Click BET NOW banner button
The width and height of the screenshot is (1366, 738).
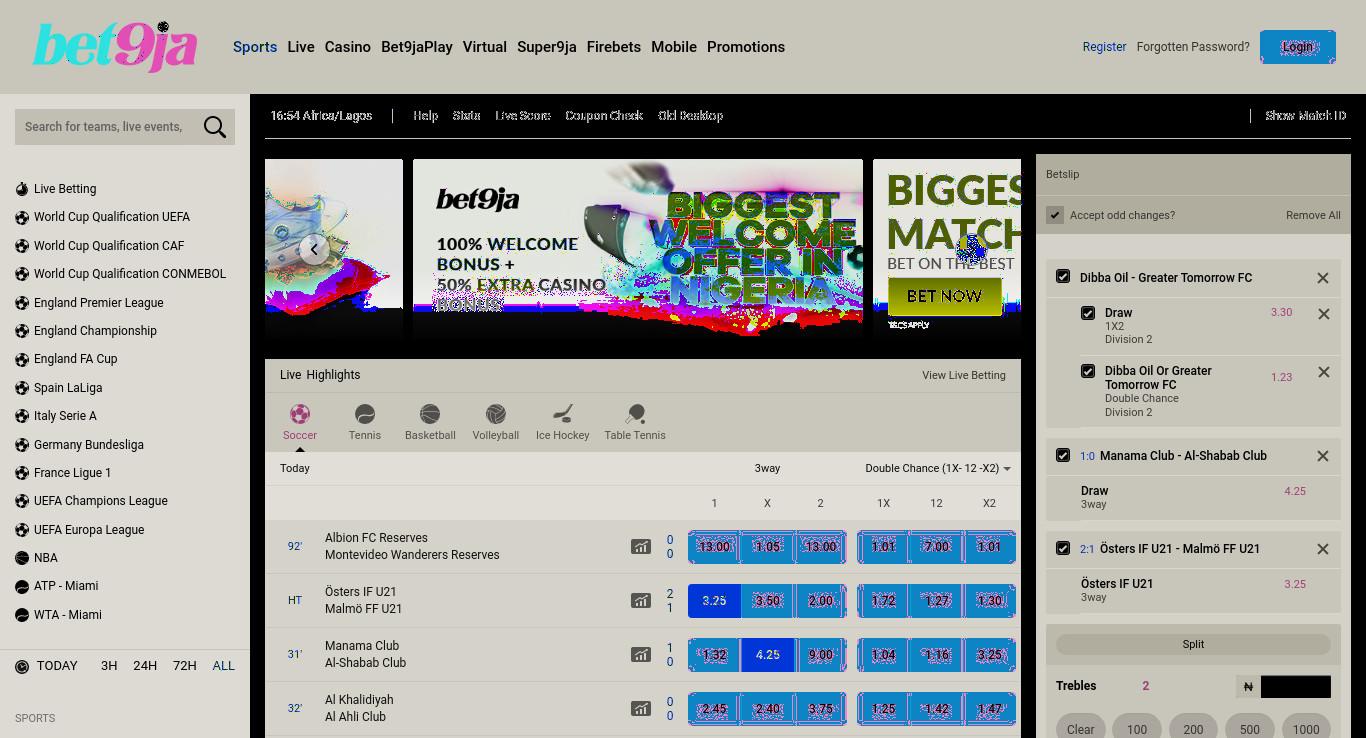(945, 296)
